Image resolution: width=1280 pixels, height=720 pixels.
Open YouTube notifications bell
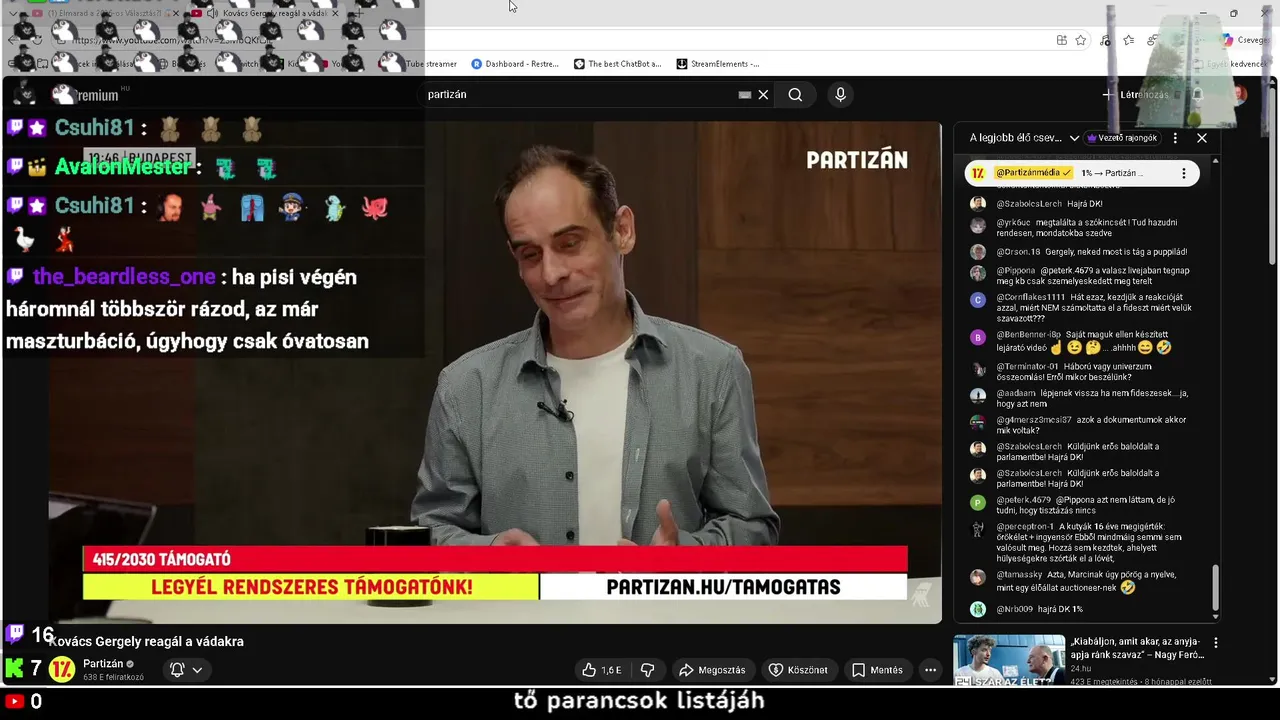click(1197, 95)
